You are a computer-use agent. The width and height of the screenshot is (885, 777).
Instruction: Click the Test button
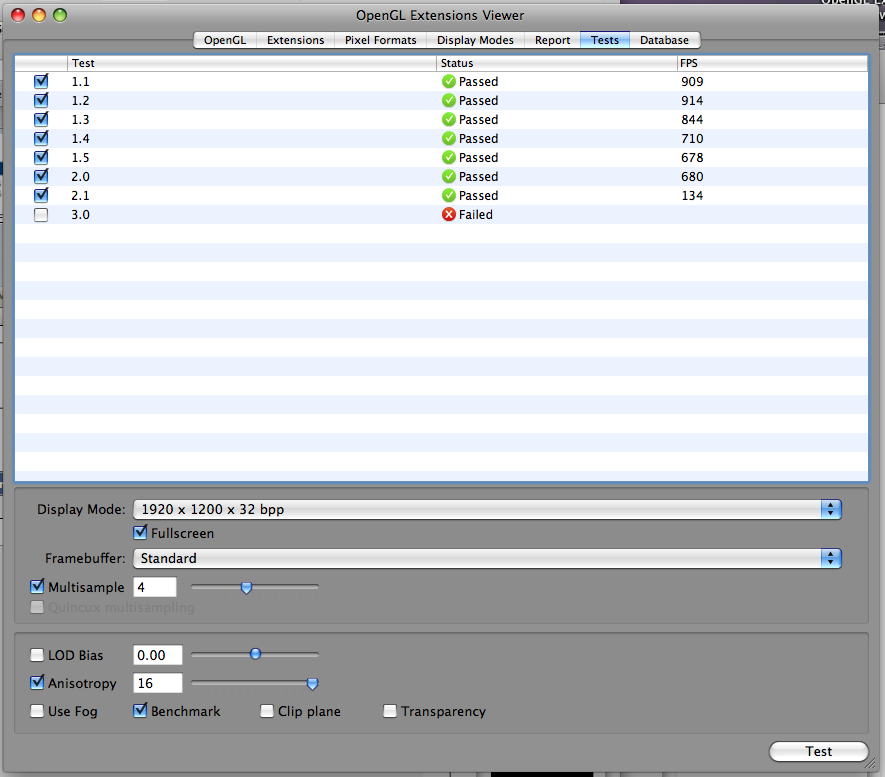pyautogui.click(x=818, y=752)
